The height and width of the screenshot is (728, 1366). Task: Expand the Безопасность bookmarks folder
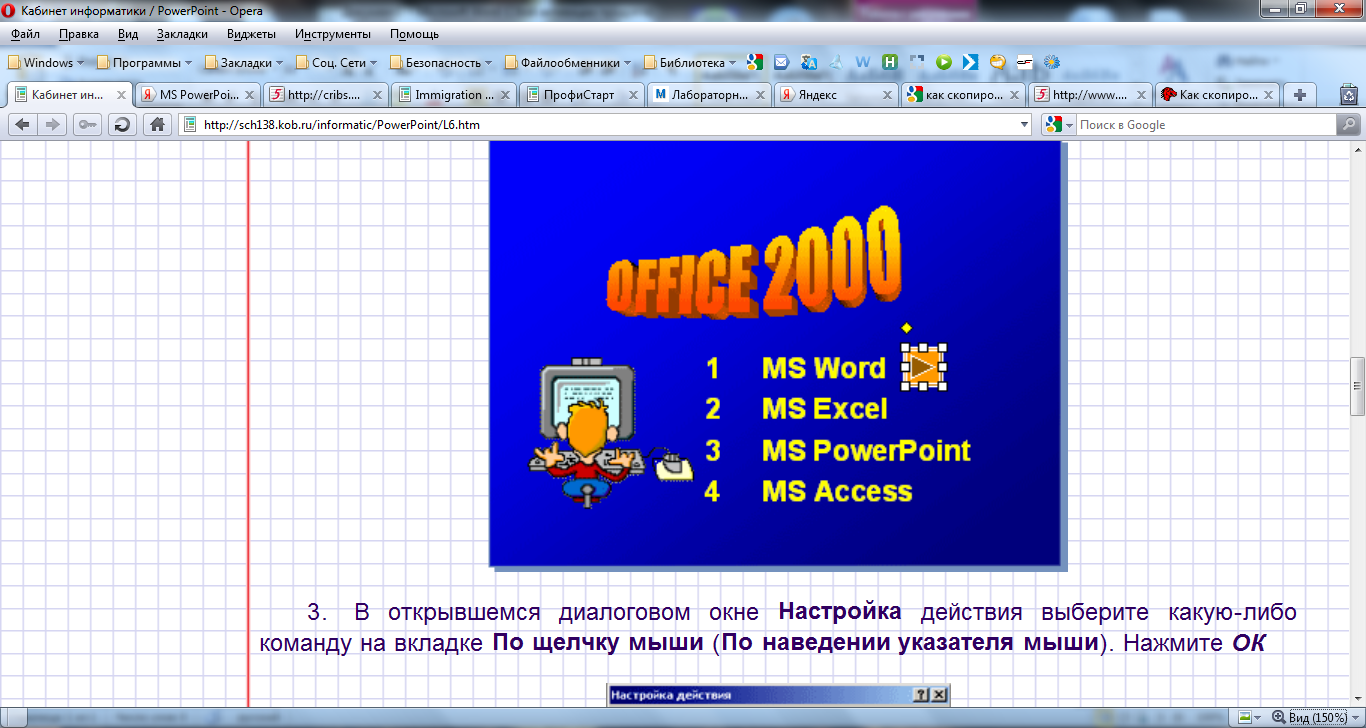[x=440, y=62]
